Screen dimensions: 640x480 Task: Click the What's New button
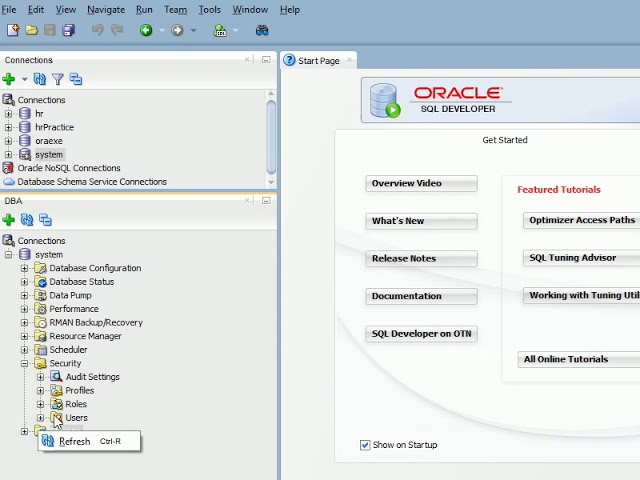point(421,221)
